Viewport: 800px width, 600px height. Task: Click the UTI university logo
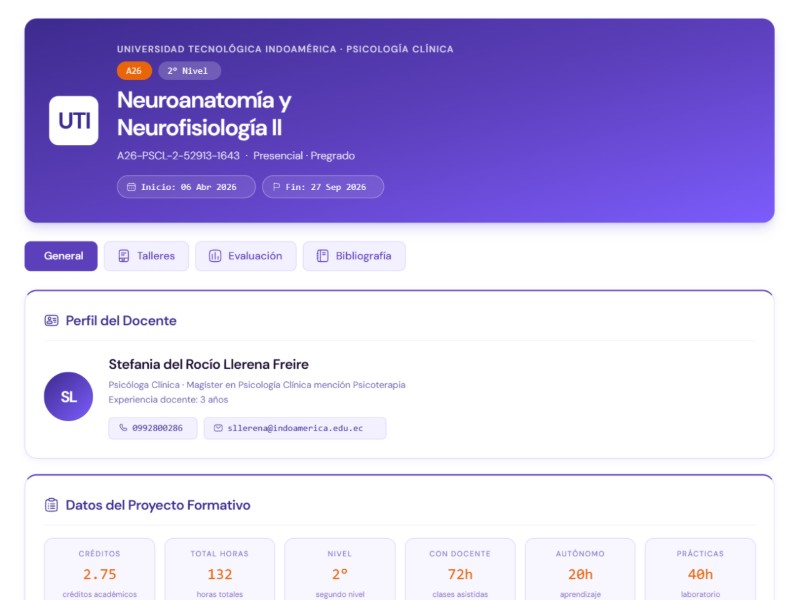point(74,121)
